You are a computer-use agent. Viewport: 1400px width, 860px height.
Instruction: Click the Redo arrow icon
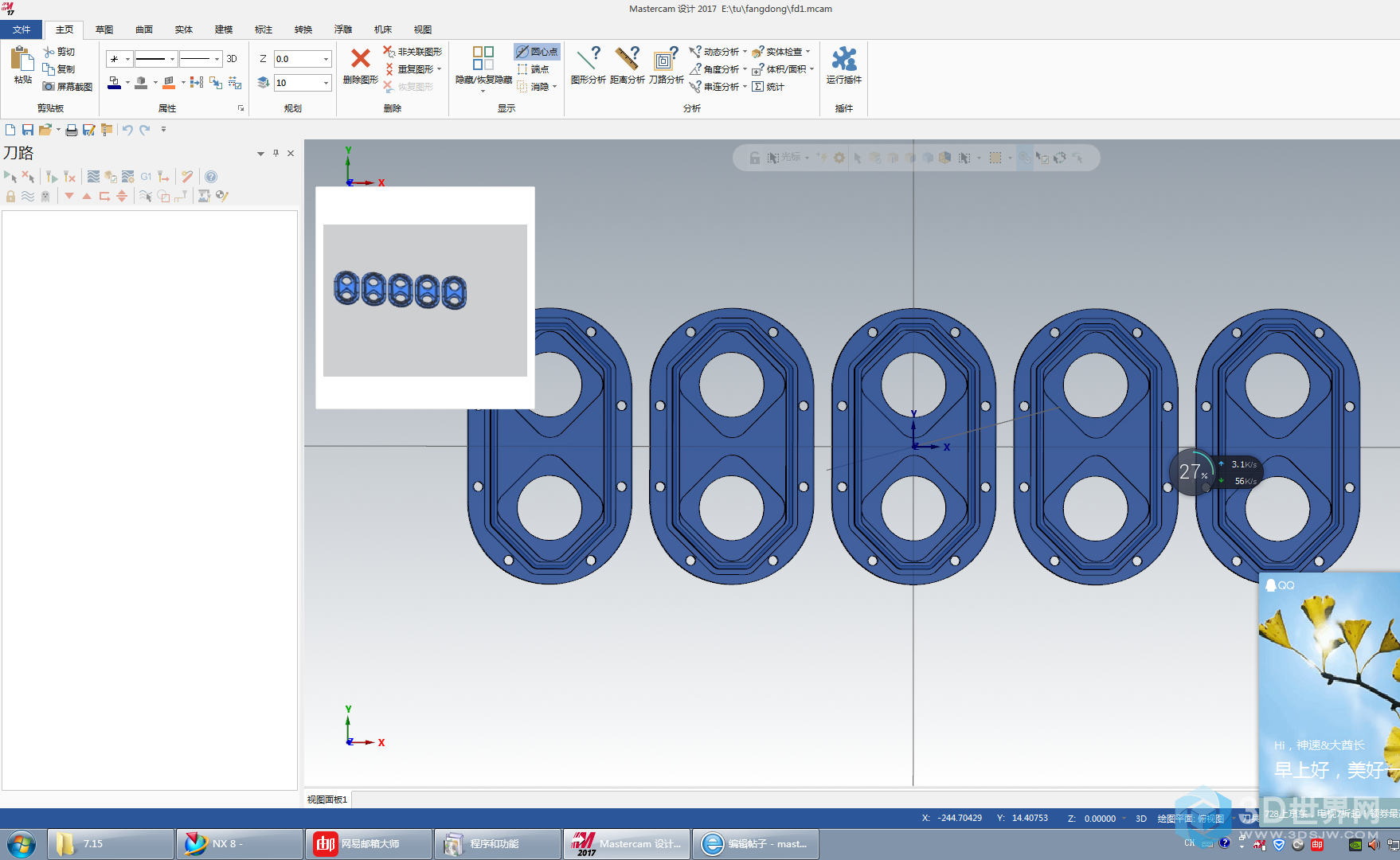[x=145, y=130]
